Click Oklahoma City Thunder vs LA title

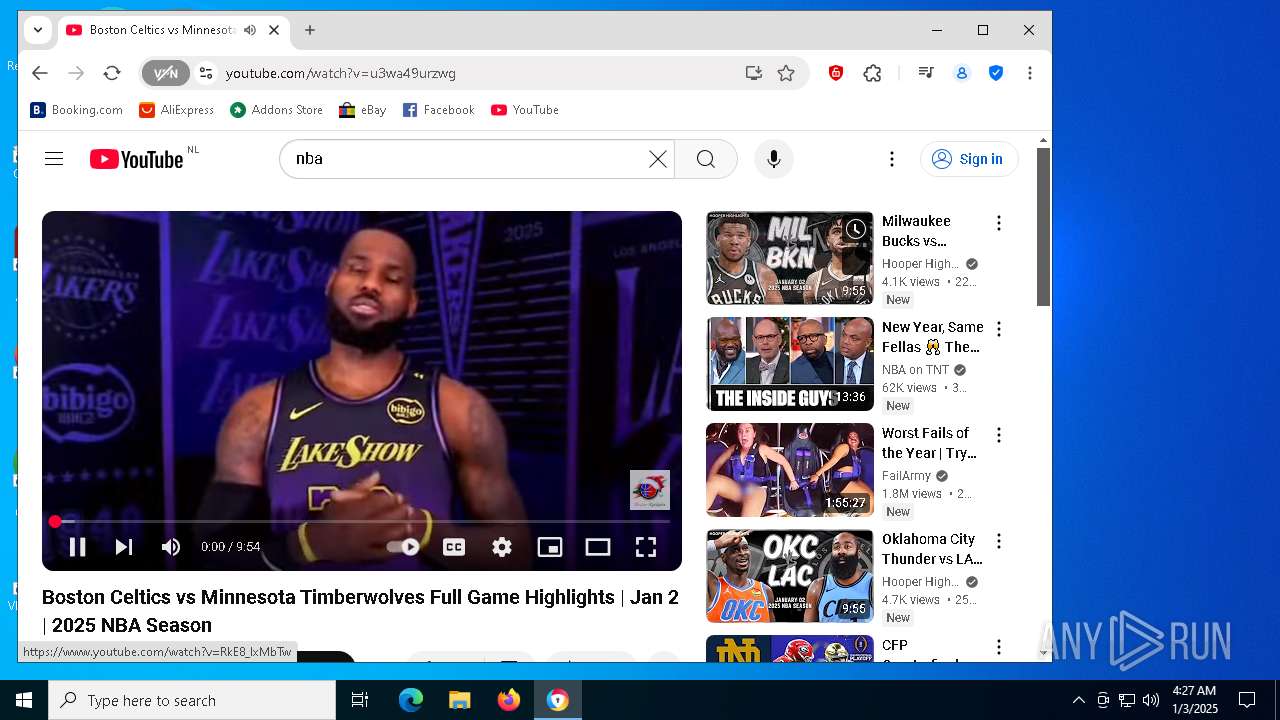point(932,549)
